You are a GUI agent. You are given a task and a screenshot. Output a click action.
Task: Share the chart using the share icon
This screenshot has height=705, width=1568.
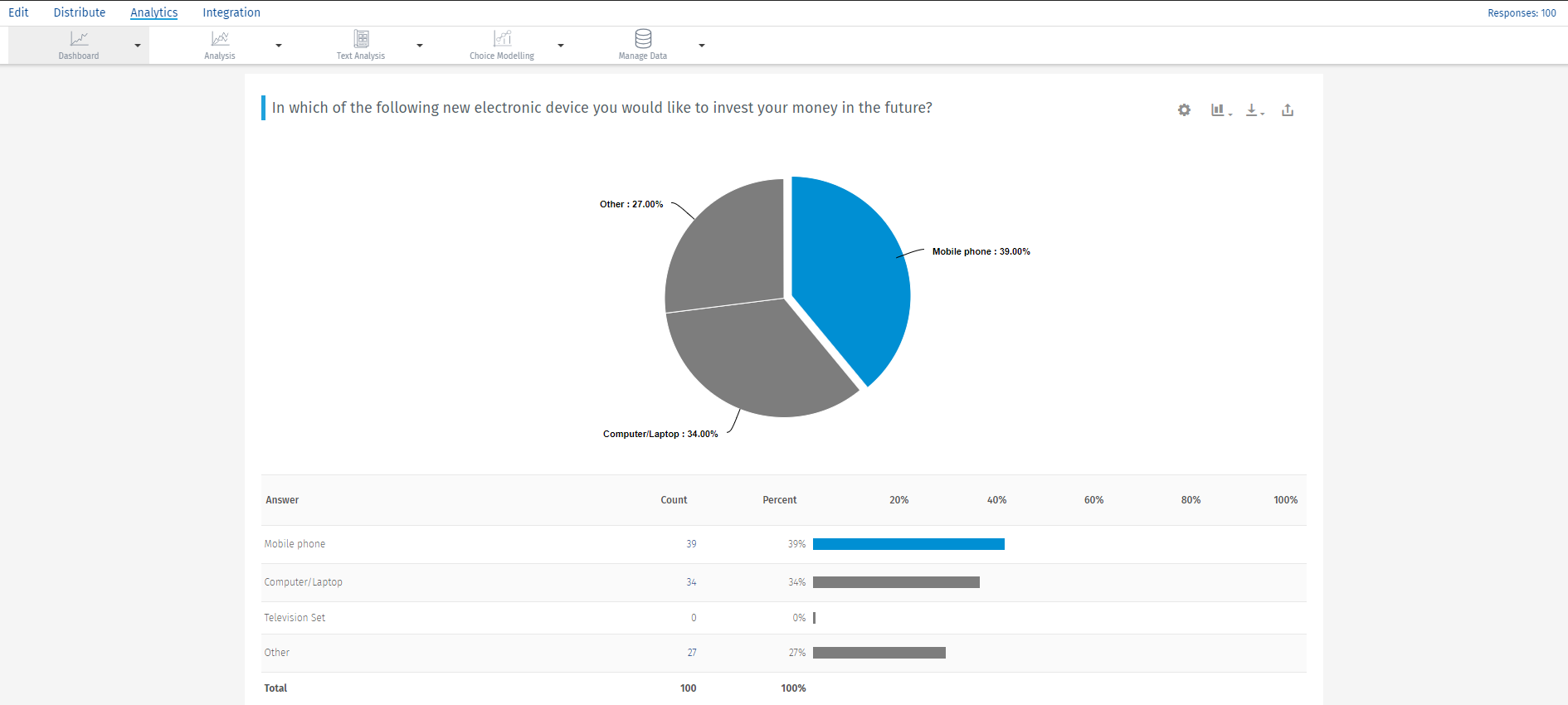1288,110
